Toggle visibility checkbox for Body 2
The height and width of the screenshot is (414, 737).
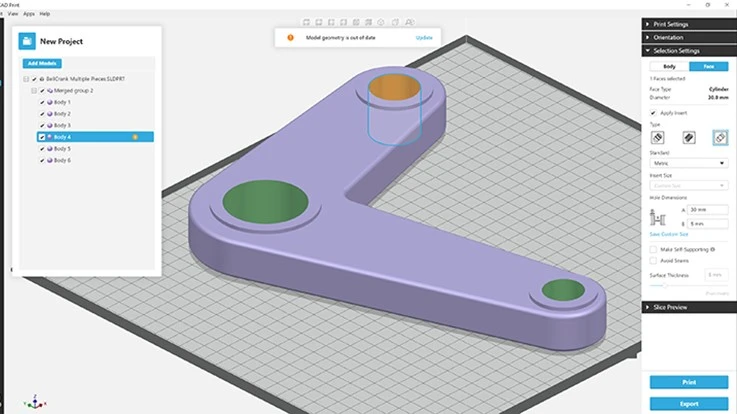(x=42, y=114)
